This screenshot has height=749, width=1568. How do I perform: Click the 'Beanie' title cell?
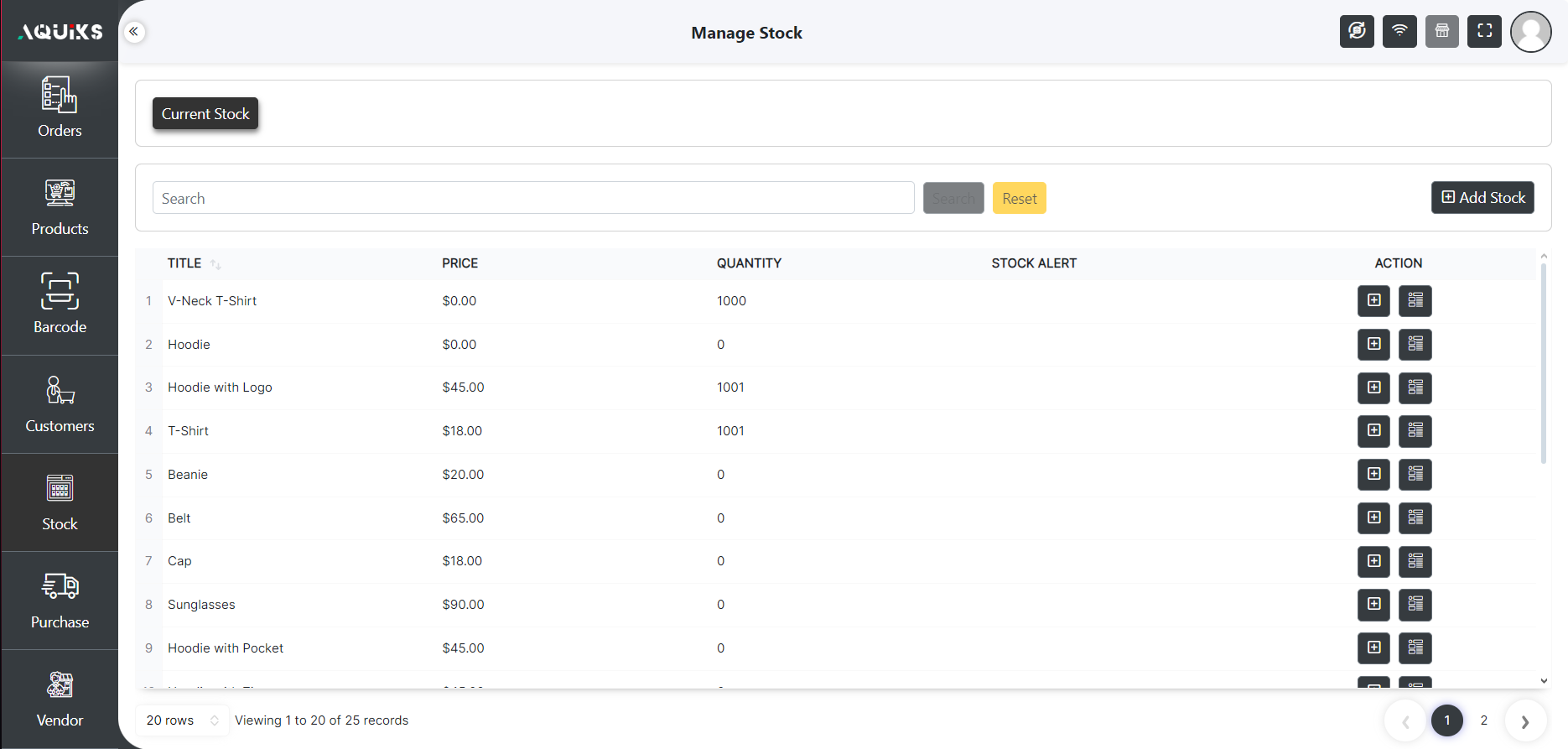click(188, 475)
